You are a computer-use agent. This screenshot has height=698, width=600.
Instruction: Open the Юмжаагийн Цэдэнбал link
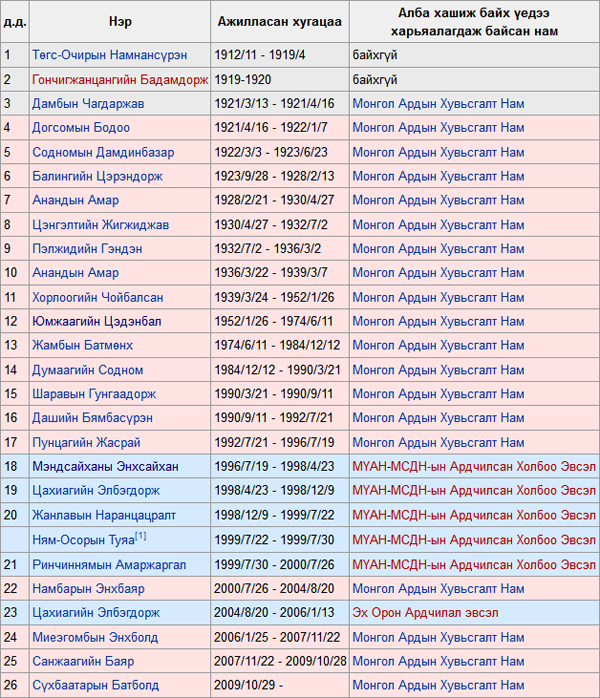97,321
